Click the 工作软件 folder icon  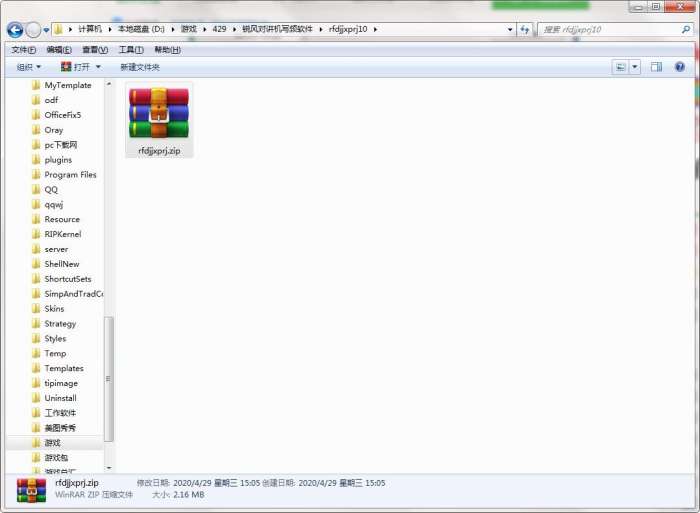click(37, 413)
